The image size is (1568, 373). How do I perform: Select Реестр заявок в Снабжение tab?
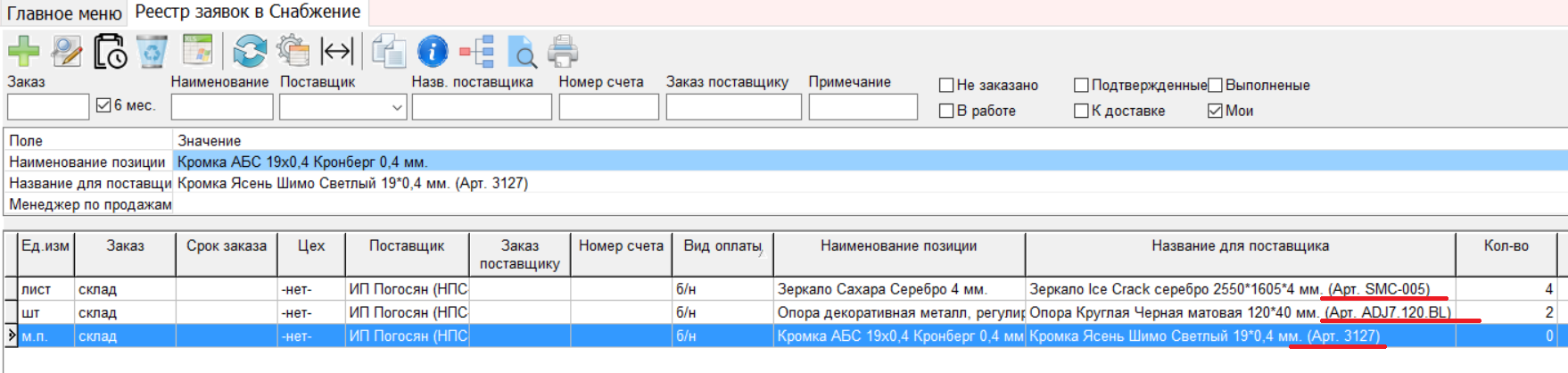coord(248,12)
